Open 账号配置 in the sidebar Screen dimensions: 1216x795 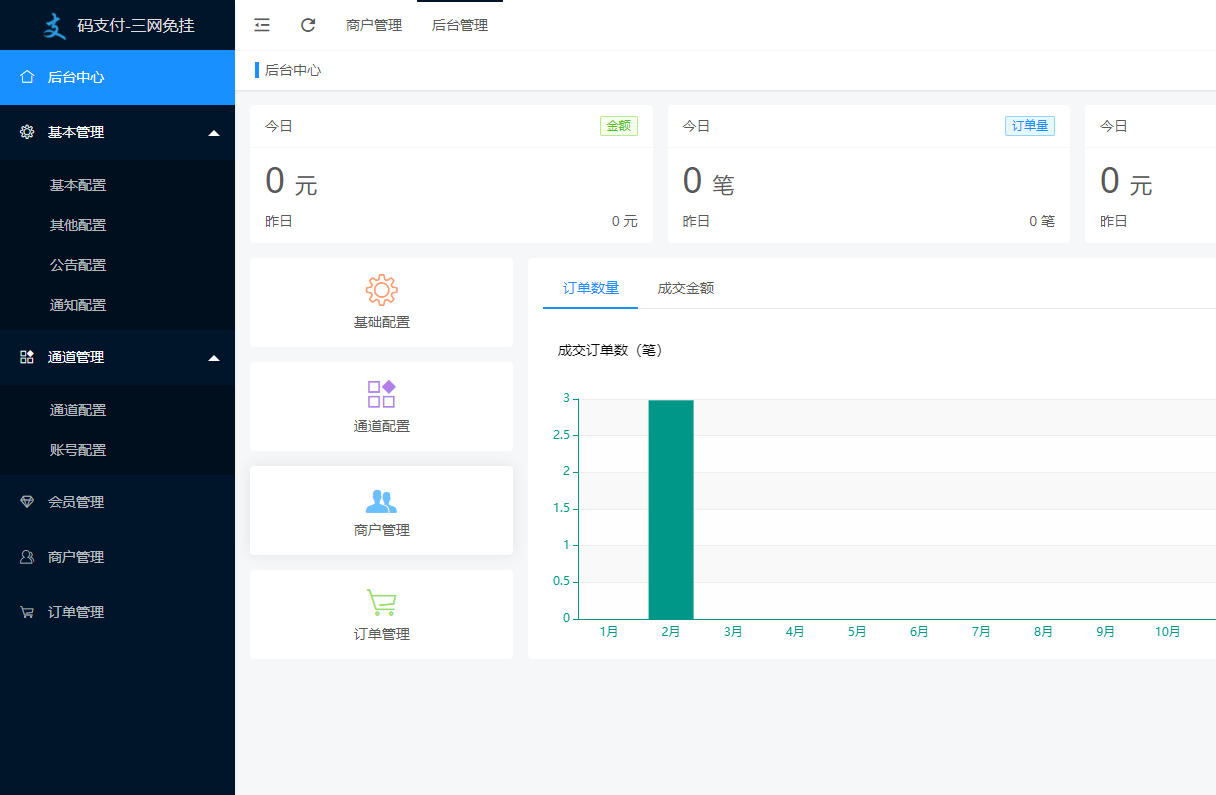click(78, 450)
